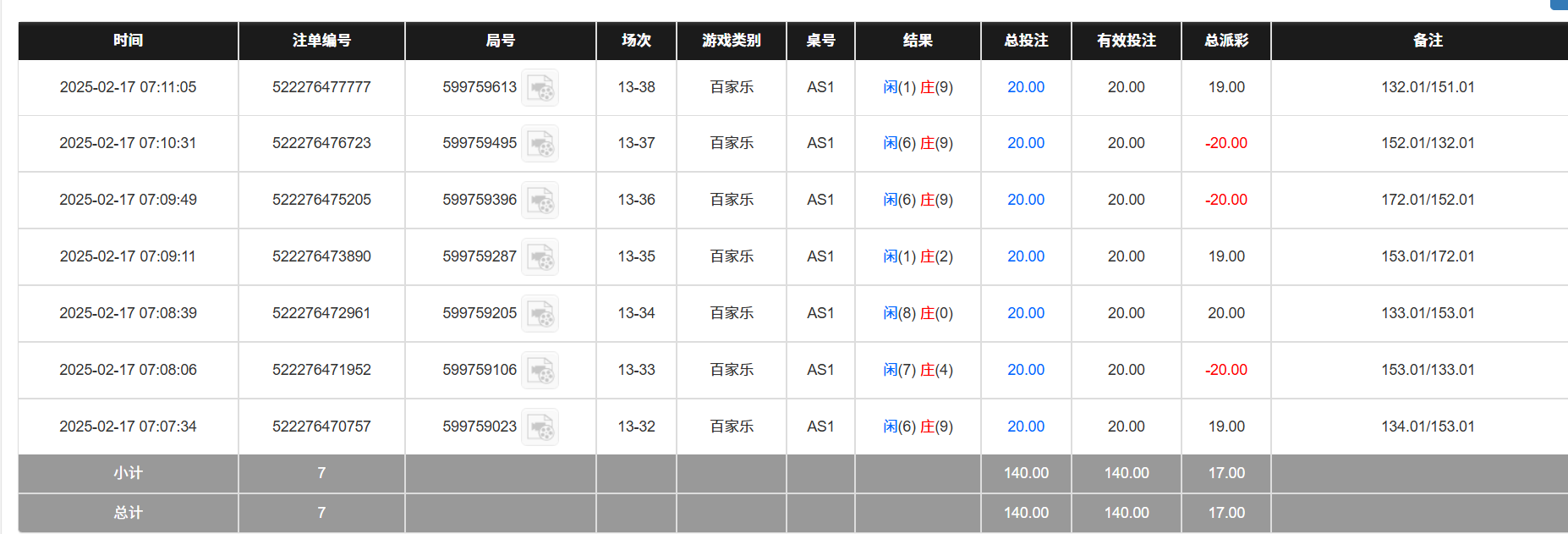Open video replay icon for round 599759205
Screen dimensions: 1568x534
click(540, 314)
